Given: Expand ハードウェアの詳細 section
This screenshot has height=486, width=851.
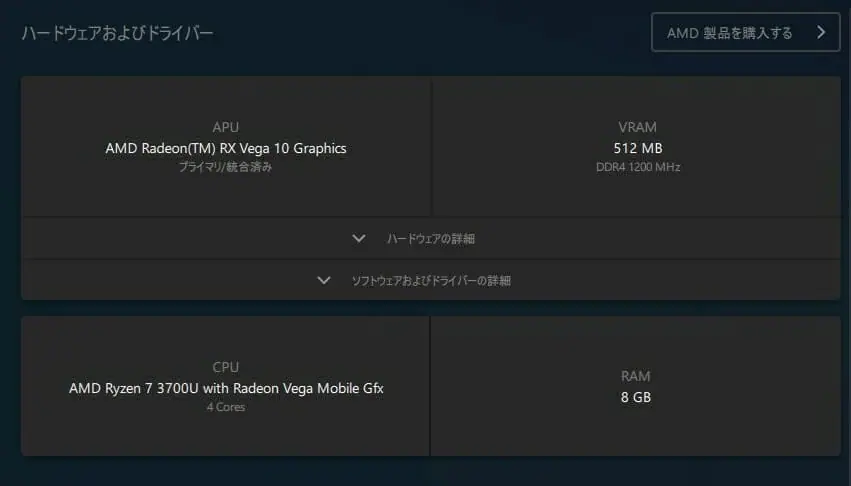Looking at the screenshot, I should (430, 238).
